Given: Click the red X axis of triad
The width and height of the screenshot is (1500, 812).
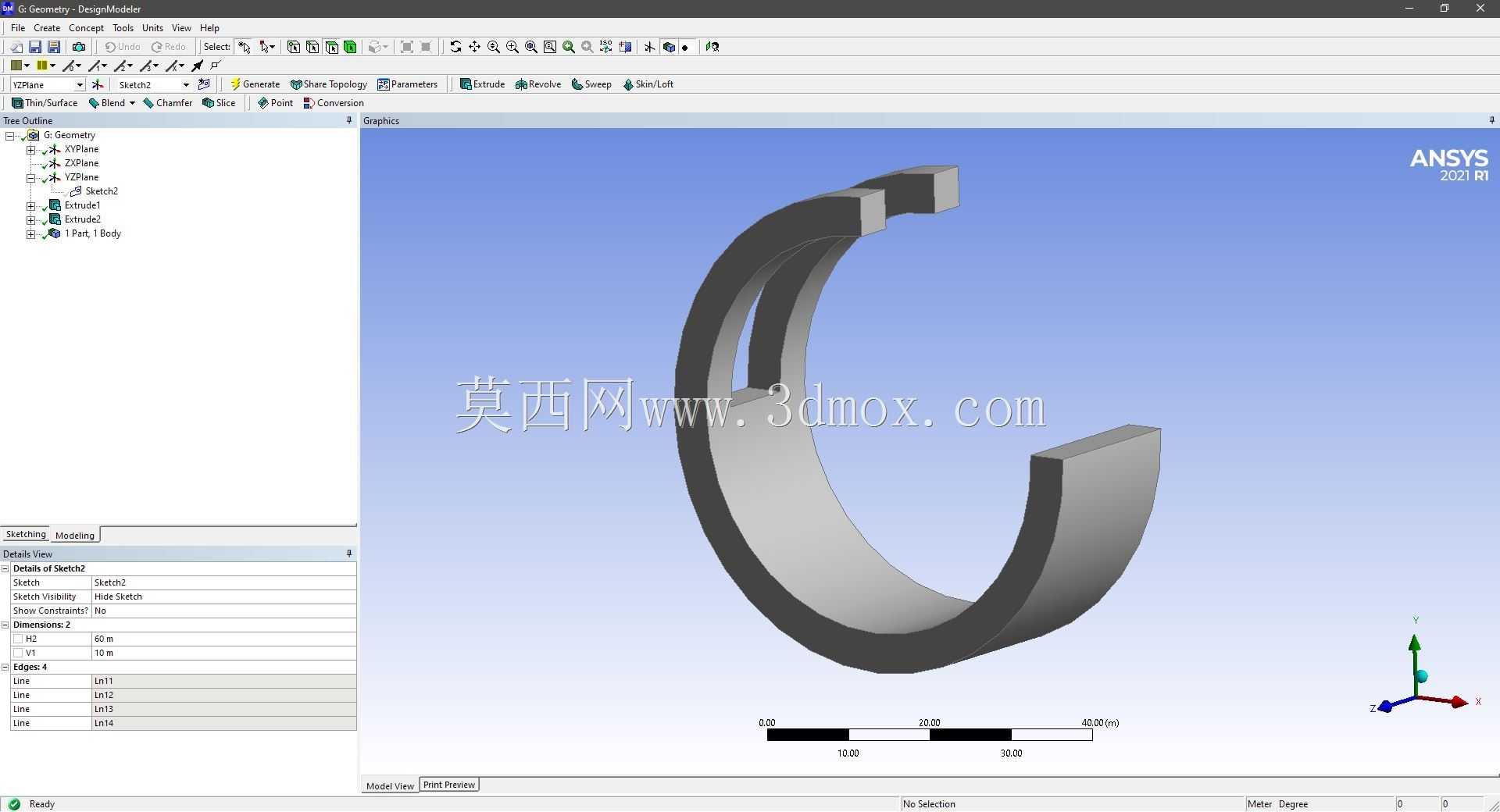Looking at the screenshot, I should (x=1445, y=700).
